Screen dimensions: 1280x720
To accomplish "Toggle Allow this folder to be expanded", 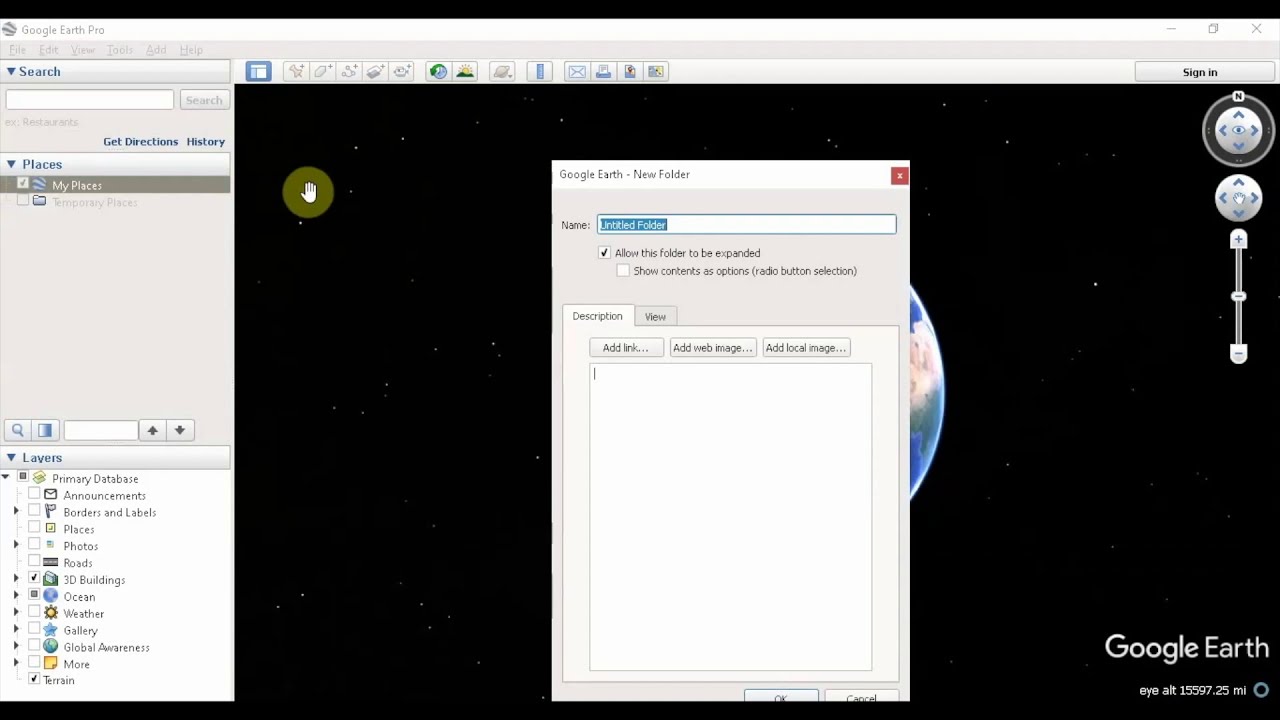I will (604, 253).
